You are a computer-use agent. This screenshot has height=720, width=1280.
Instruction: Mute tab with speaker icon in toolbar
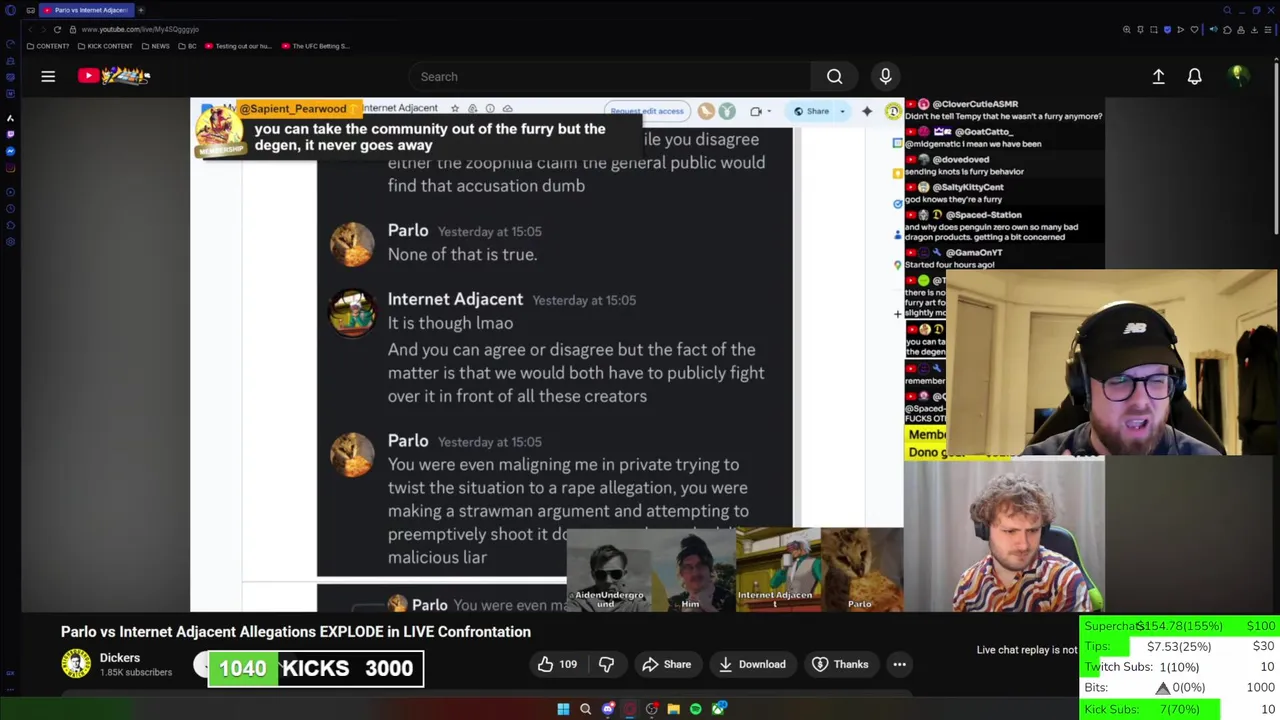click(1214, 30)
